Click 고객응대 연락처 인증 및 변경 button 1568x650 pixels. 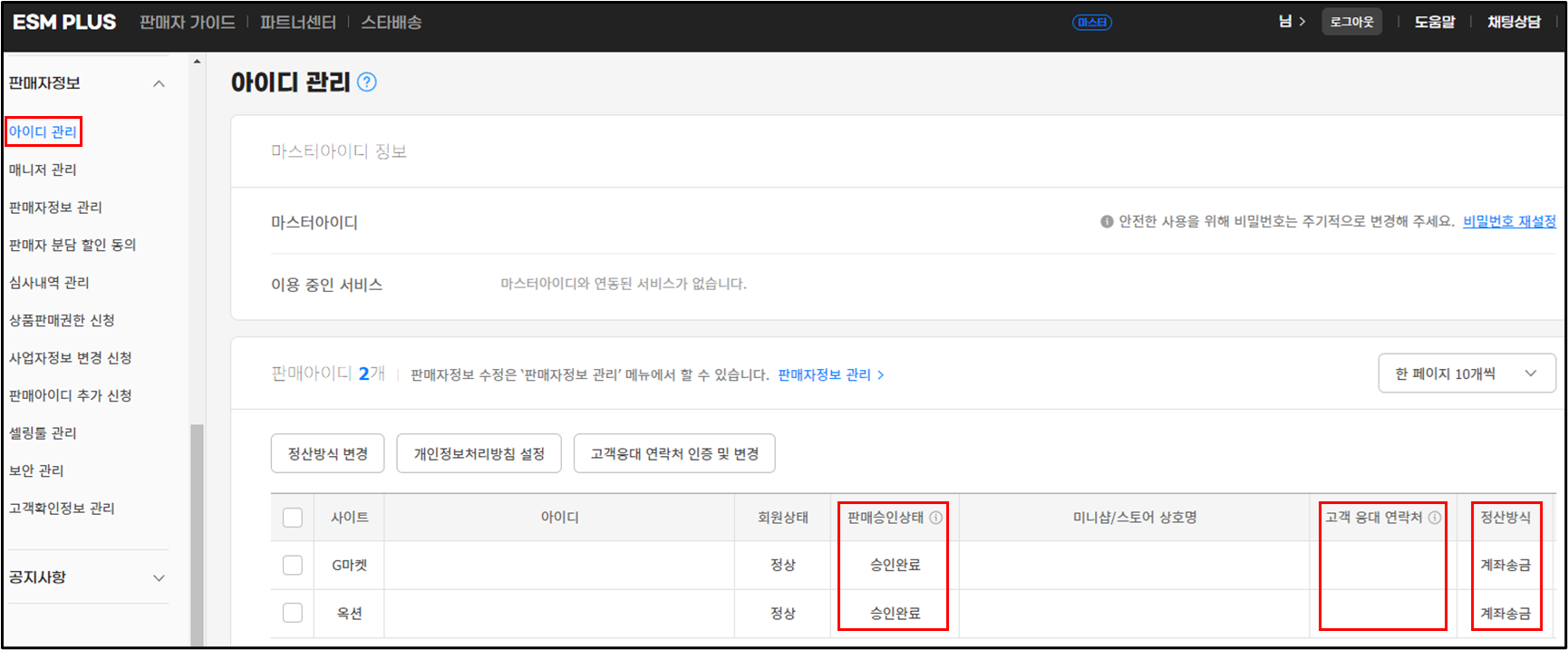point(674,453)
